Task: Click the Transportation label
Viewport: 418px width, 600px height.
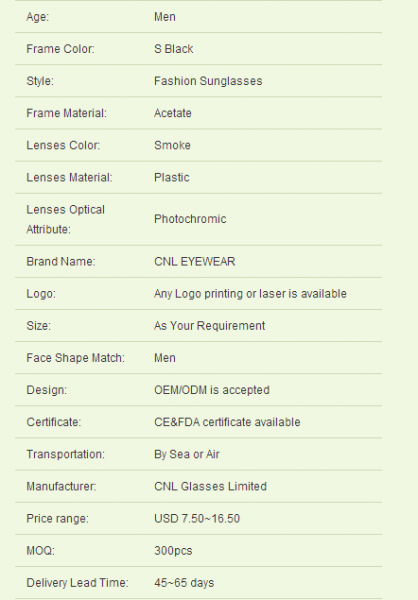Action: click(x=65, y=455)
